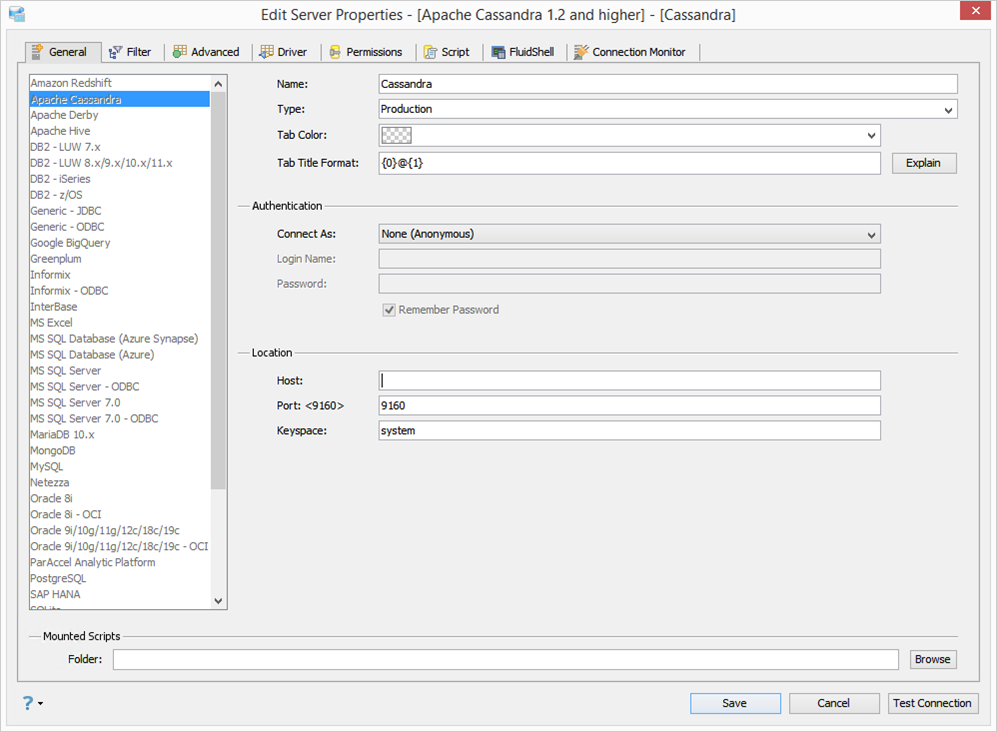Click the Script tab icon
Image resolution: width=997 pixels, height=732 pixels.
click(x=431, y=52)
